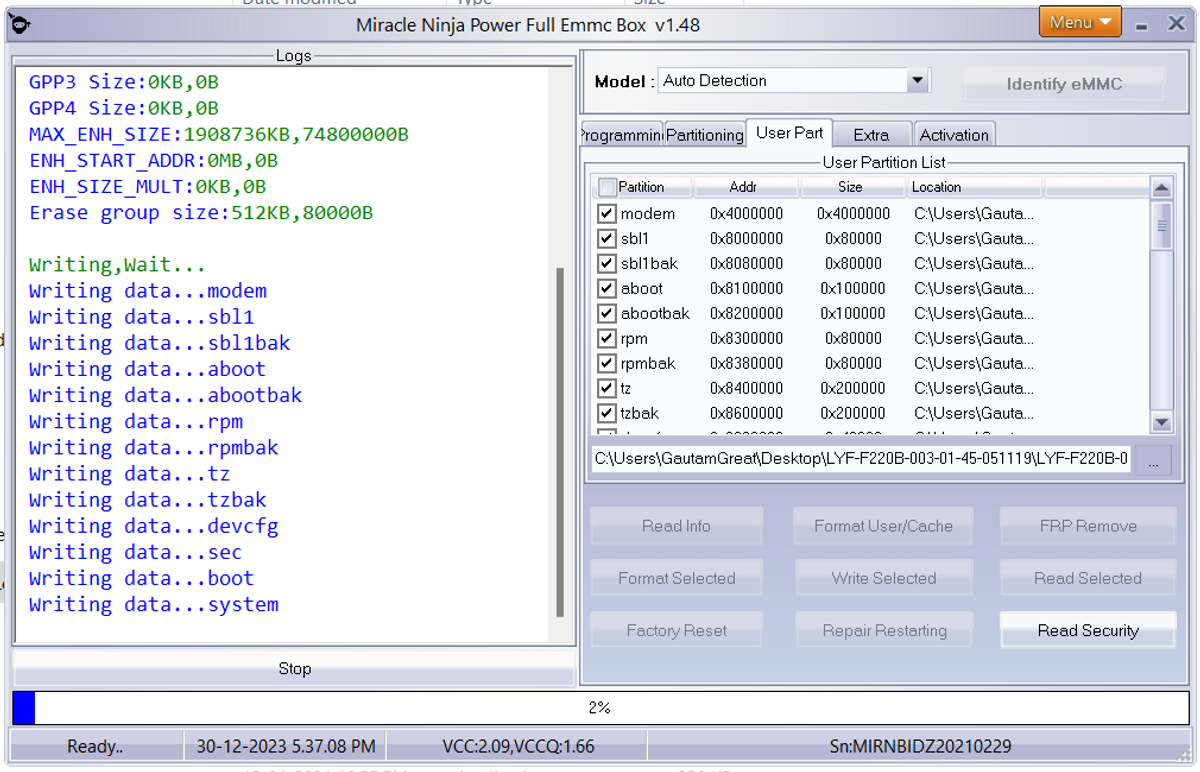1200x772 pixels.
Task: Toggle the sbl1bak partition checkbox
Action: (x=606, y=264)
